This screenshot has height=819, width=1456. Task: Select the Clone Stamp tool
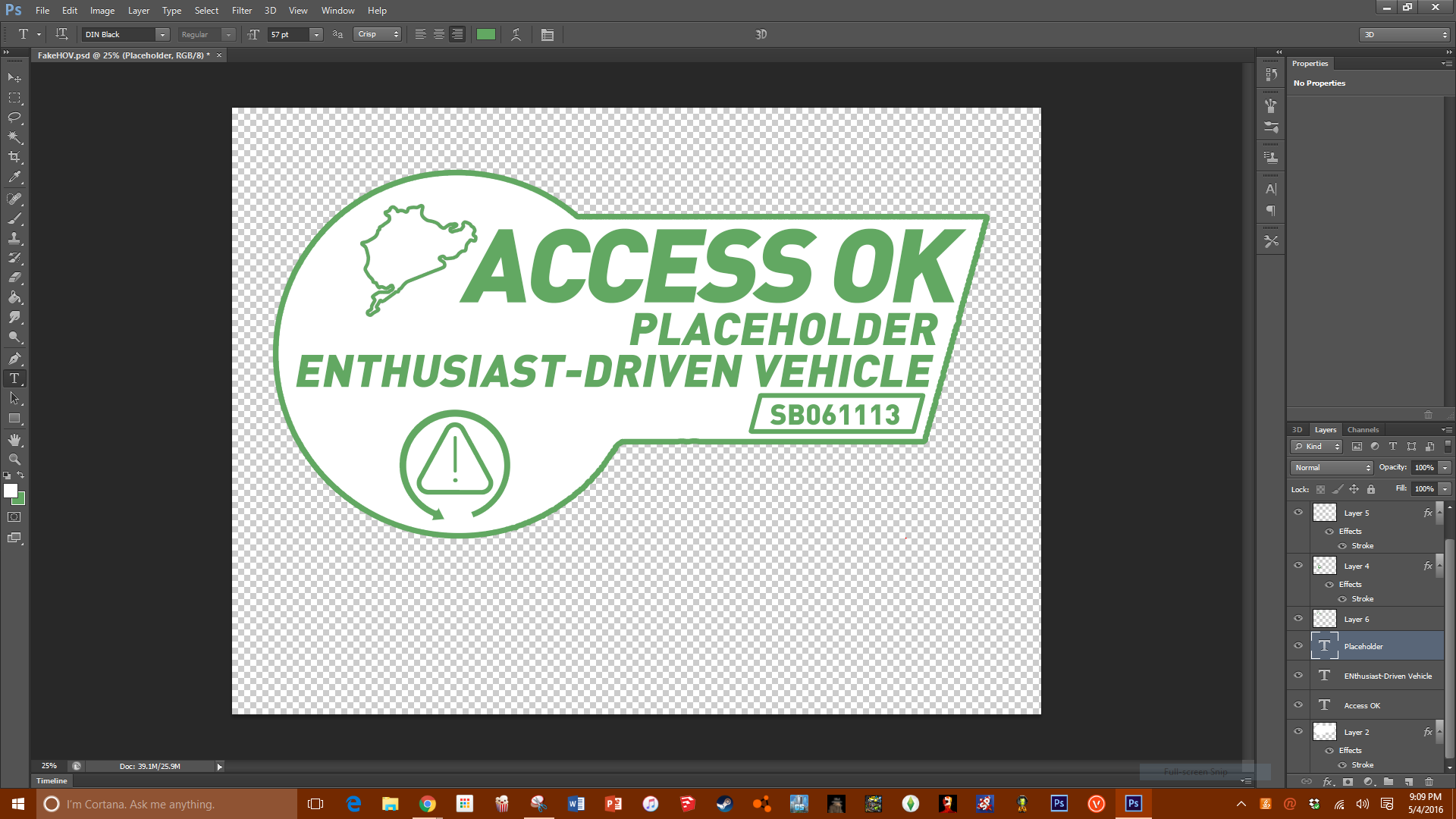[x=14, y=238]
